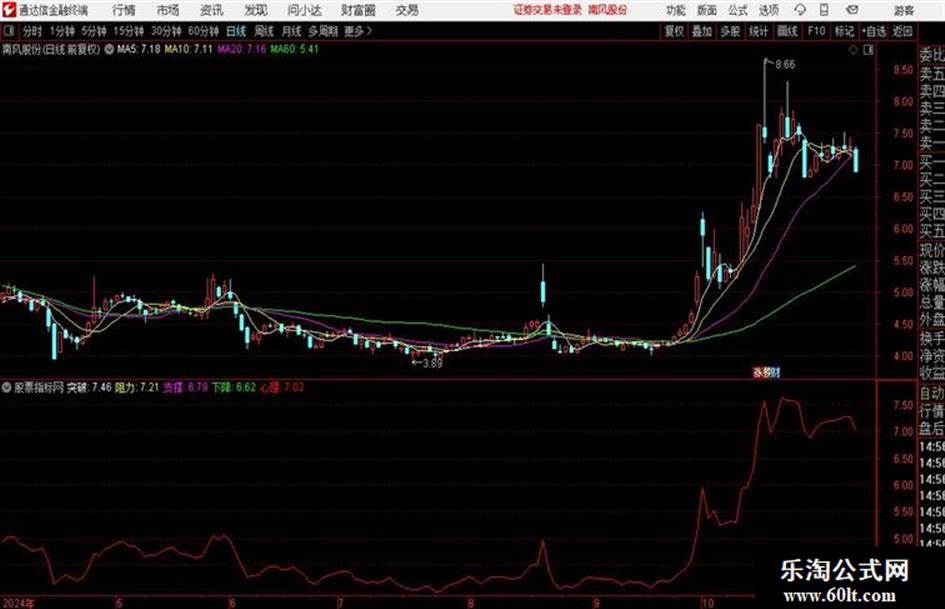Open the 行情 menu

coord(124,10)
